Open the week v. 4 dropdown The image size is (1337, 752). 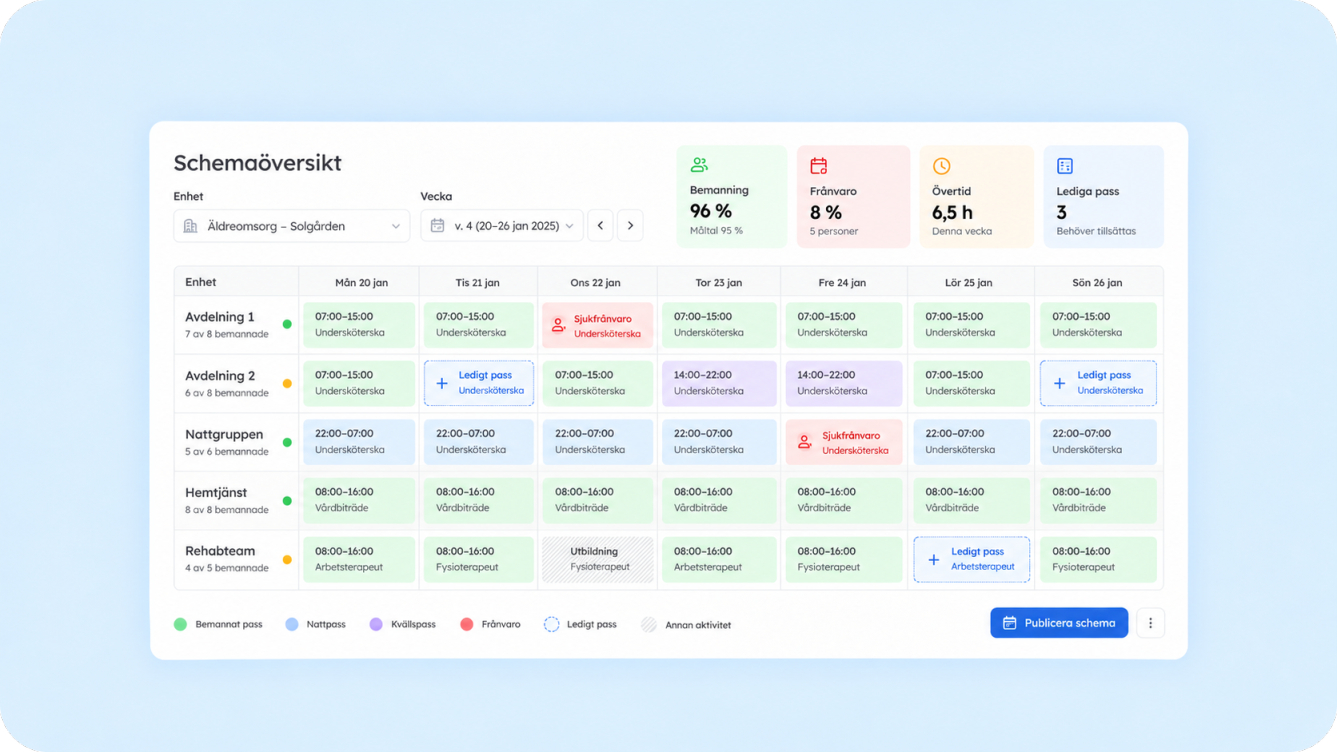[x=502, y=226]
